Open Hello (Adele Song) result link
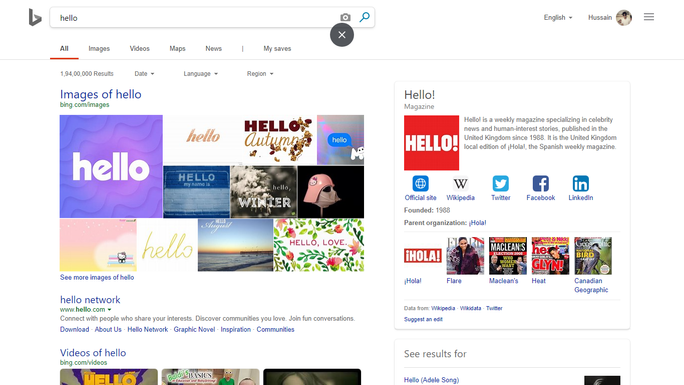 pos(431,380)
